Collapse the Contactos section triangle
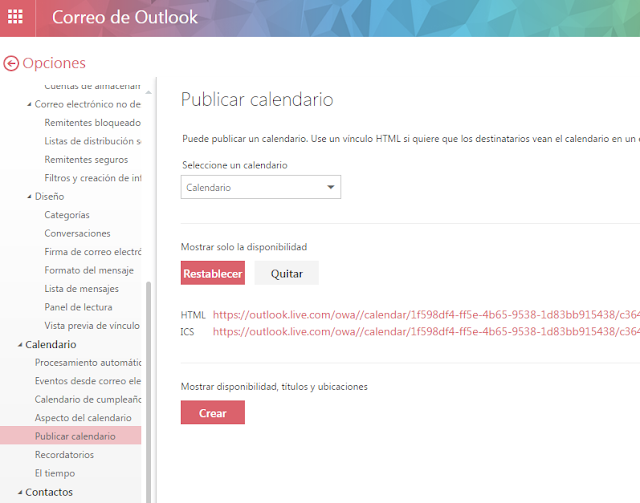 click(20, 493)
